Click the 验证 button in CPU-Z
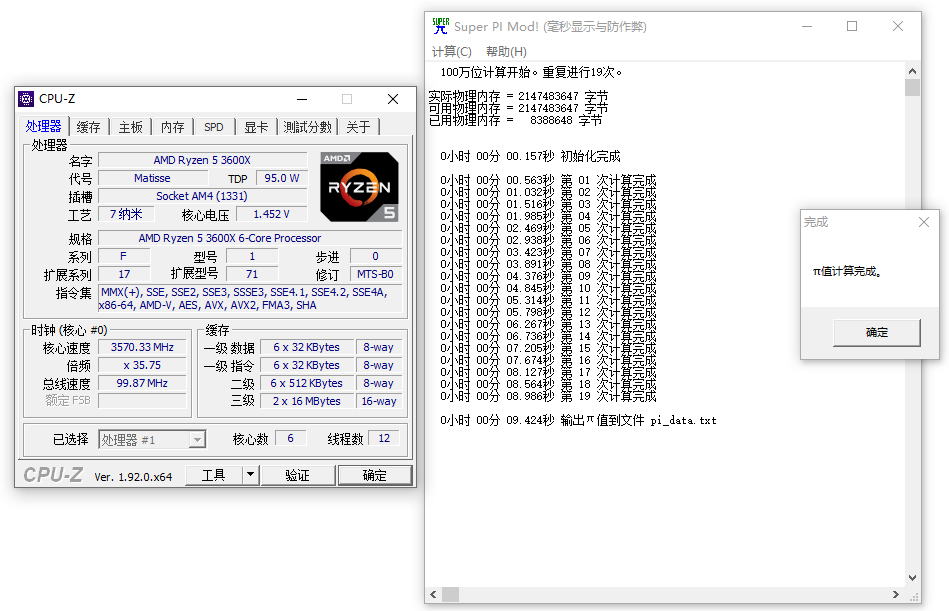 pos(297,475)
